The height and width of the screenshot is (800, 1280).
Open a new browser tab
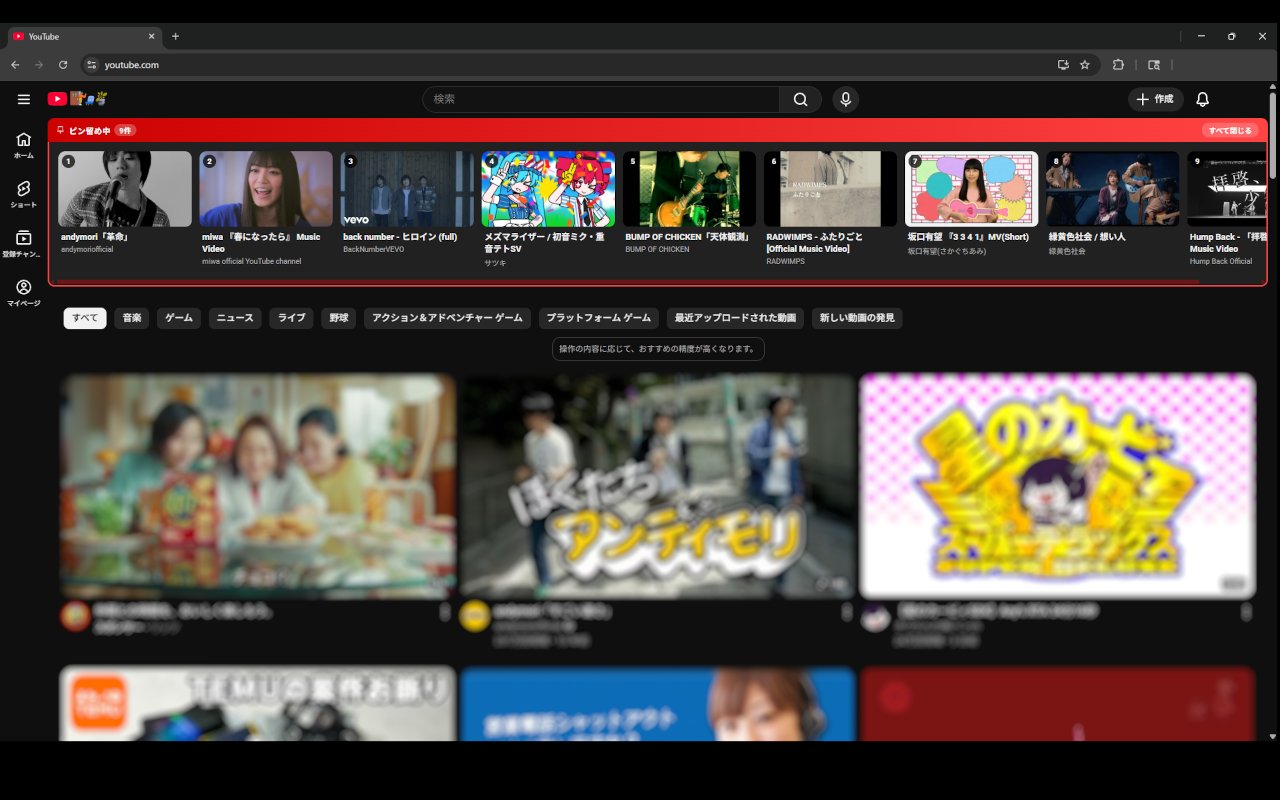pos(175,36)
